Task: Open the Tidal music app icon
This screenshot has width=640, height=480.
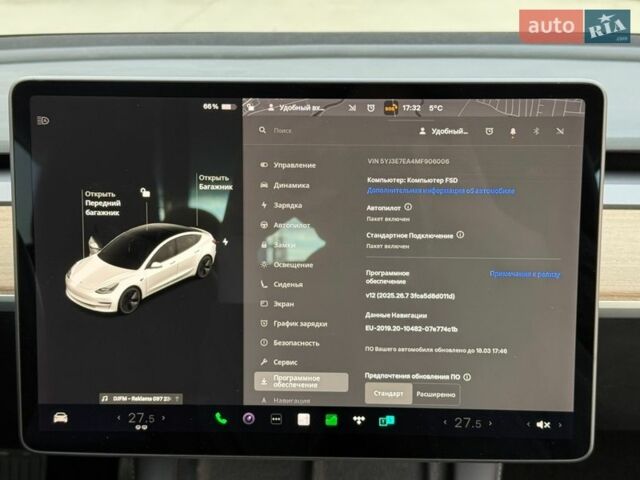Action: coord(357,420)
